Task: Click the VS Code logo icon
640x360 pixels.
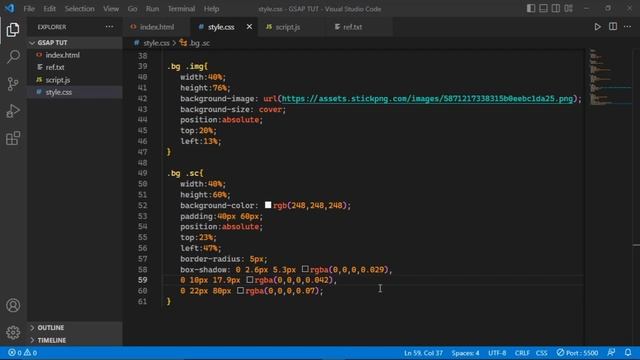Action: pos(10,8)
